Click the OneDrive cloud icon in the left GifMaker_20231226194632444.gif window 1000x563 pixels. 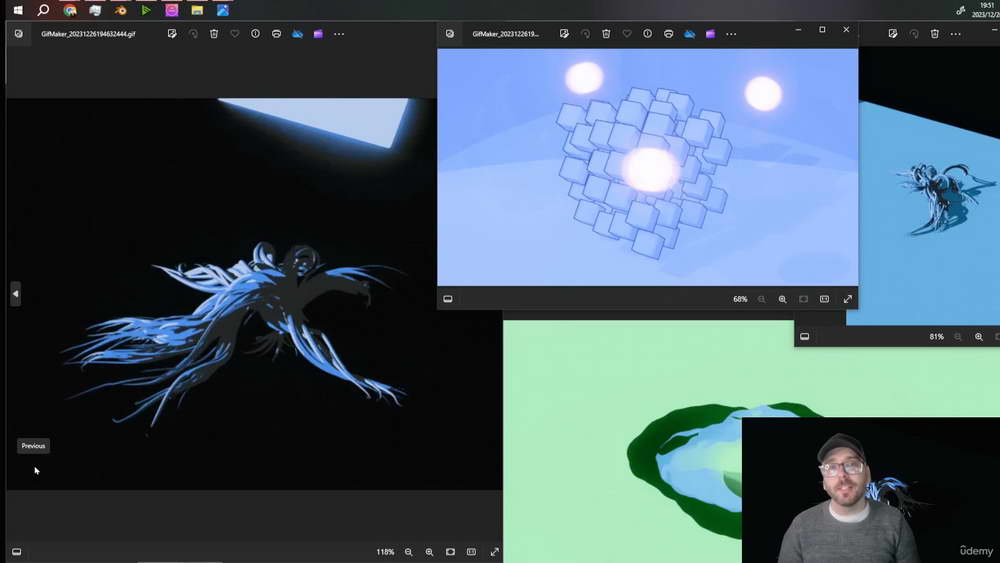(x=298, y=34)
